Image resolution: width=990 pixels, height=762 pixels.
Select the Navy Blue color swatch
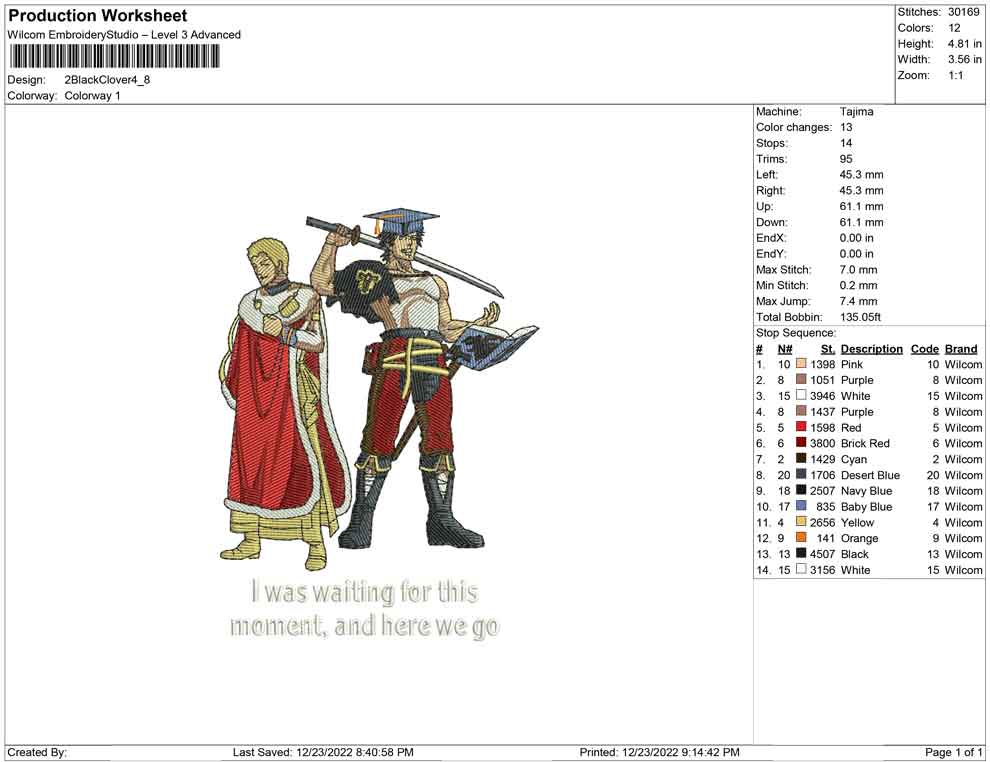(801, 490)
